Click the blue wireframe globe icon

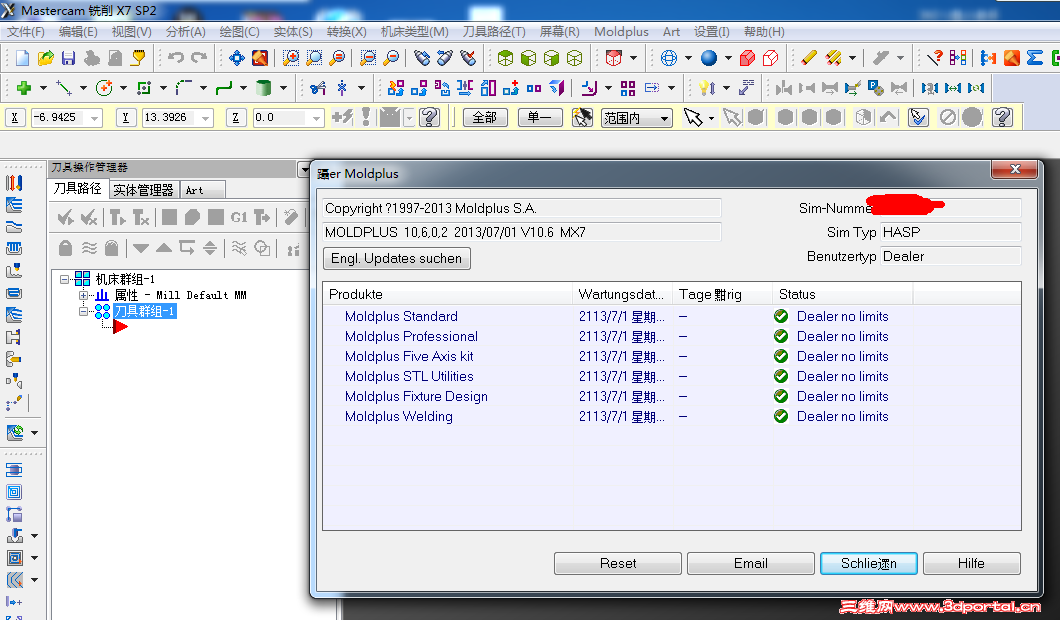pyautogui.click(x=669, y=58)
